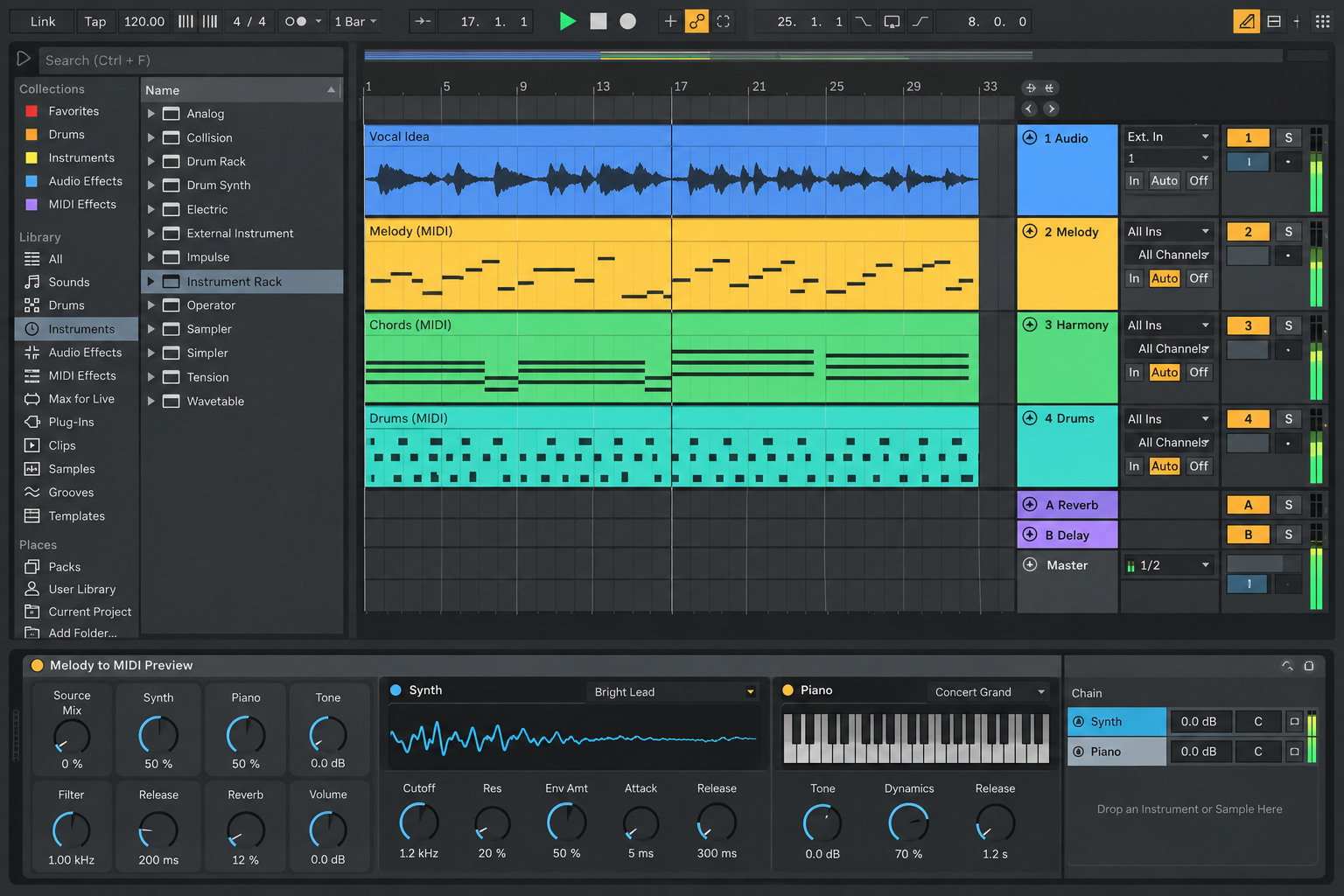Open the Bright Lead preset dropdown
The width and height of the screenshot is (1344, 896).
pos(673,691)
